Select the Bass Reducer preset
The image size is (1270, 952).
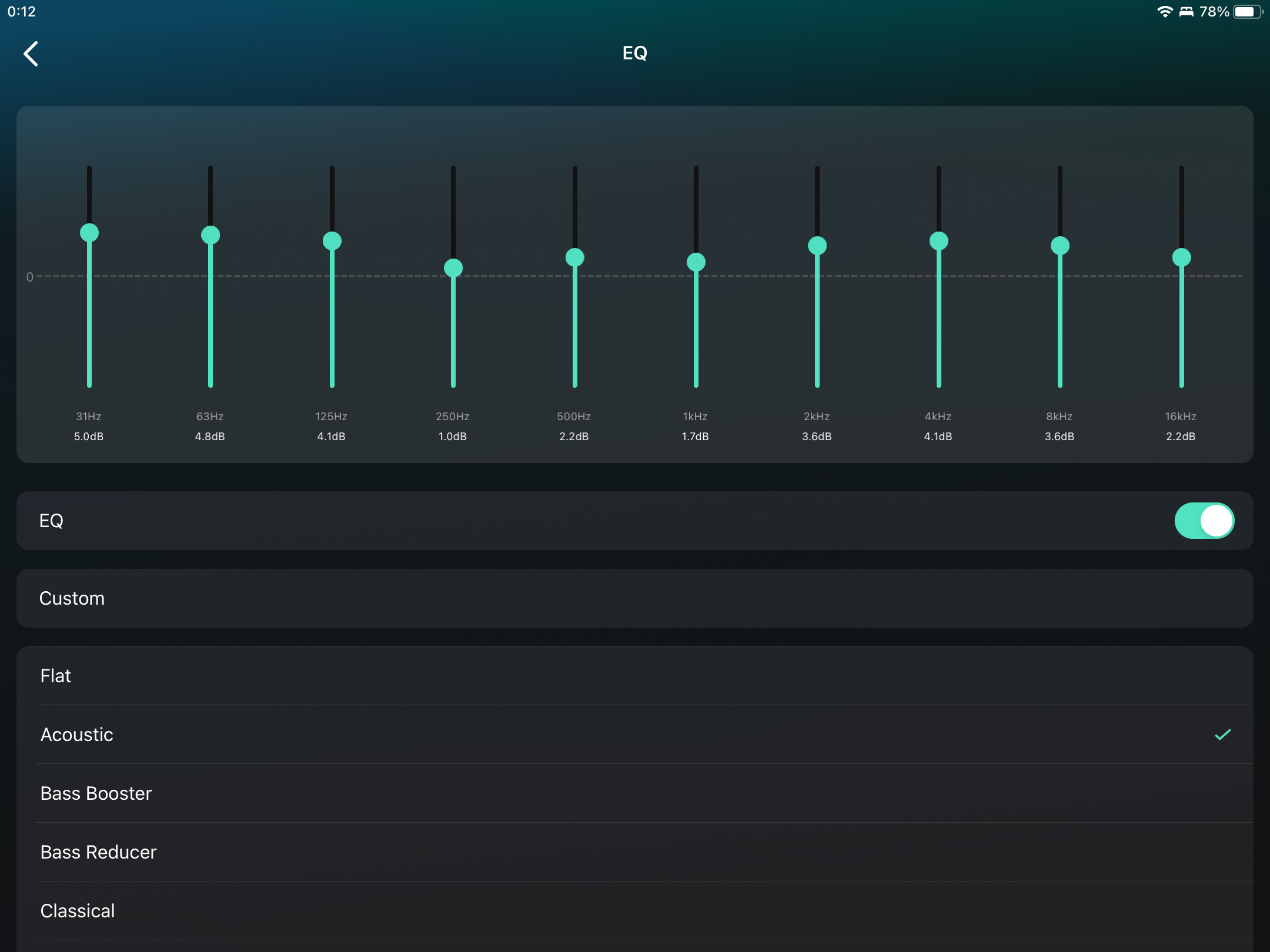click(98, 852)
